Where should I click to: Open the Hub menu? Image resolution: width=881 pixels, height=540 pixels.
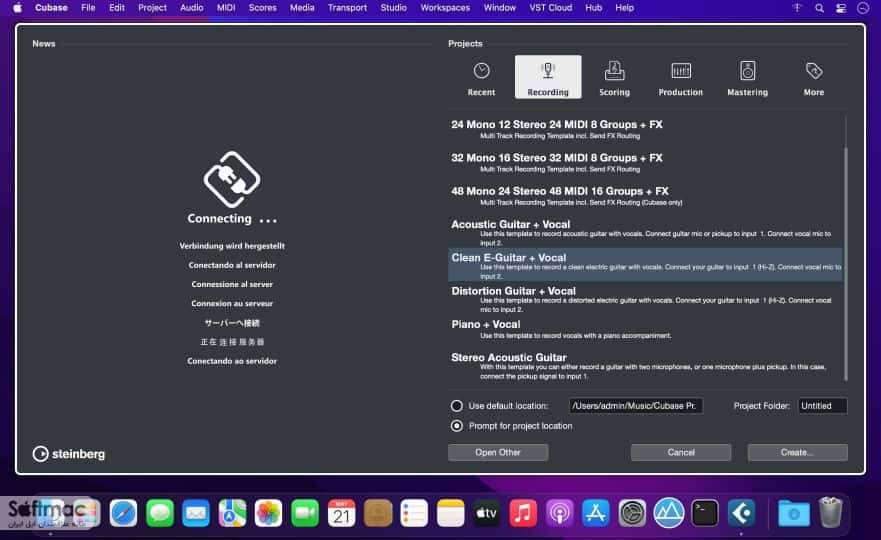tap(593, 8)
